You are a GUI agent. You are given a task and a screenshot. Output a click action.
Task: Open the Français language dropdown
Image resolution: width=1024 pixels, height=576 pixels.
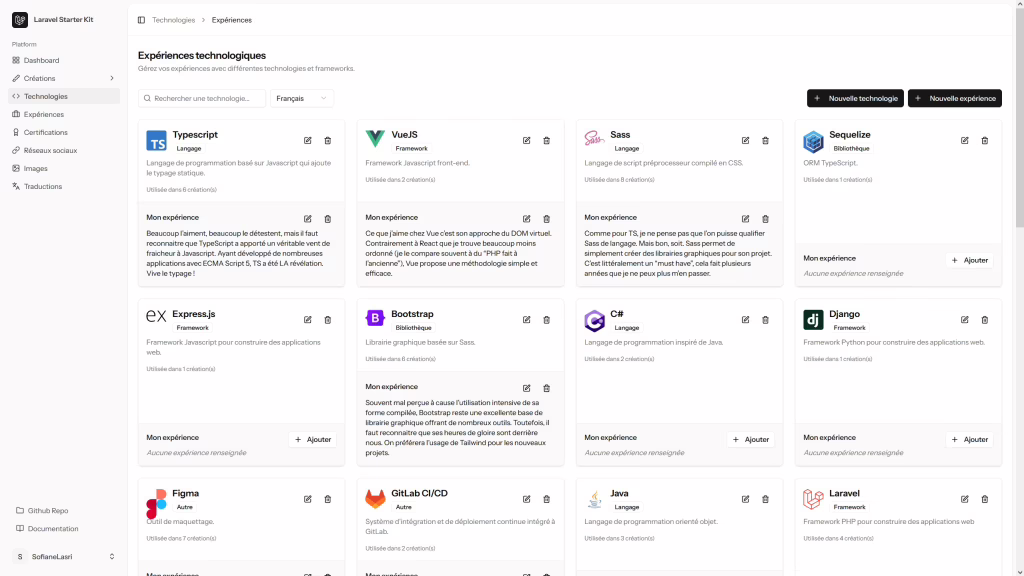click(x=302, y=99)
